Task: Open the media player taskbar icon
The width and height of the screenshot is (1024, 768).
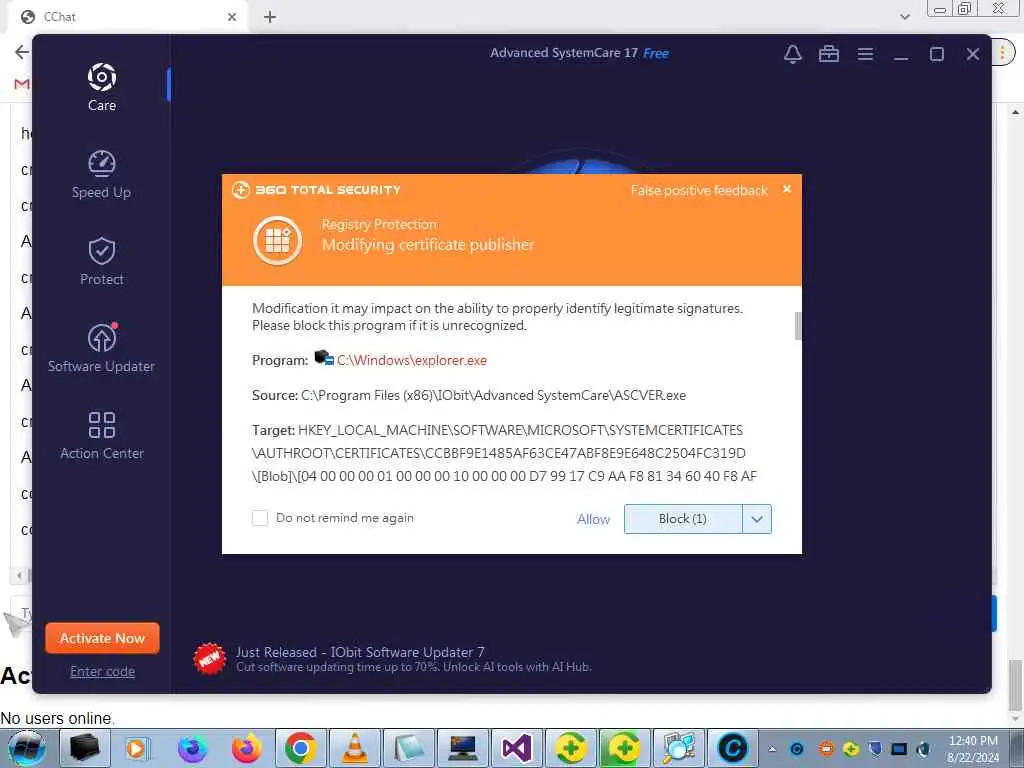Action: pos(136,748)
